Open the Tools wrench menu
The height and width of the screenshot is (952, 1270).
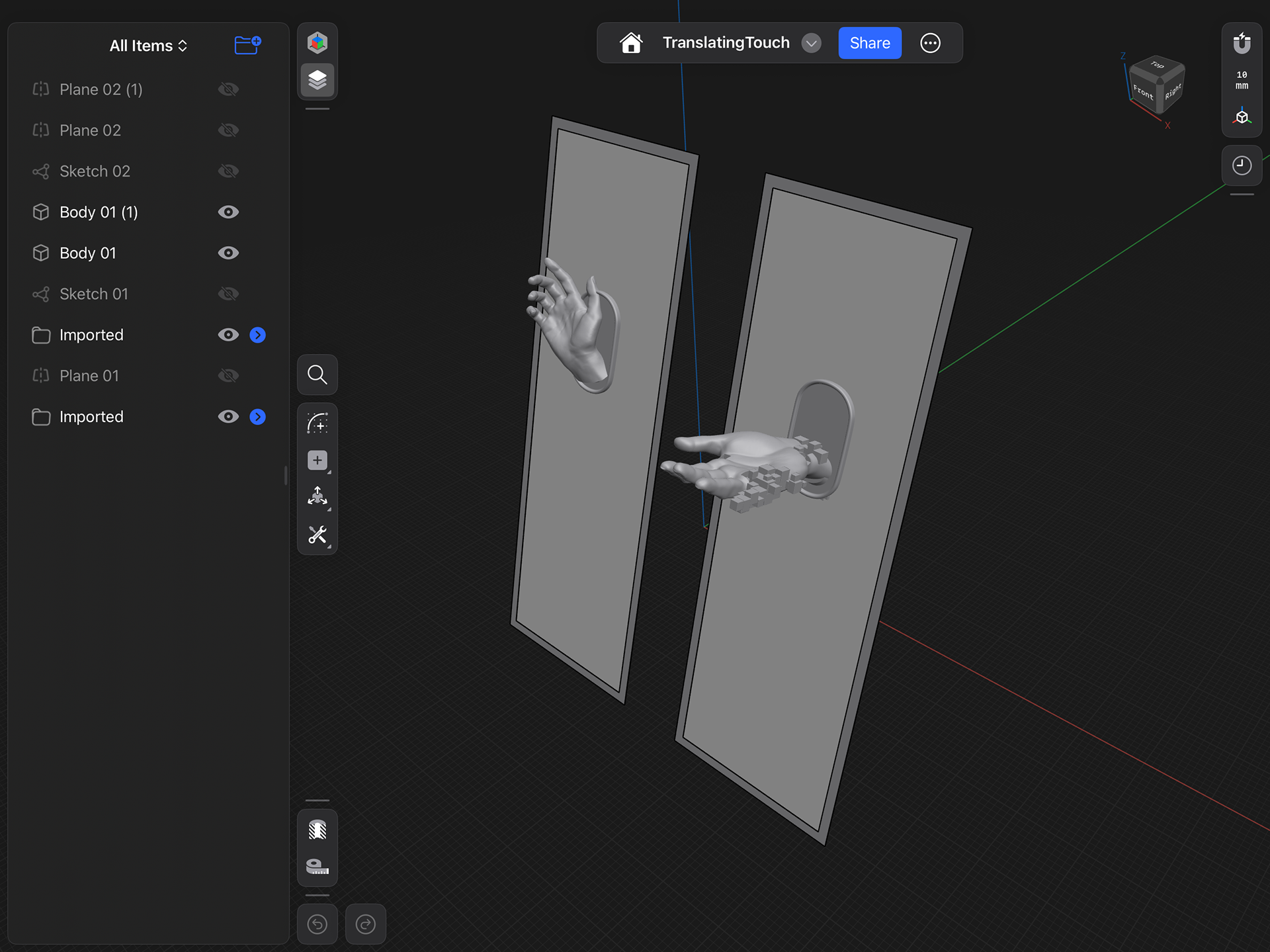317,535
